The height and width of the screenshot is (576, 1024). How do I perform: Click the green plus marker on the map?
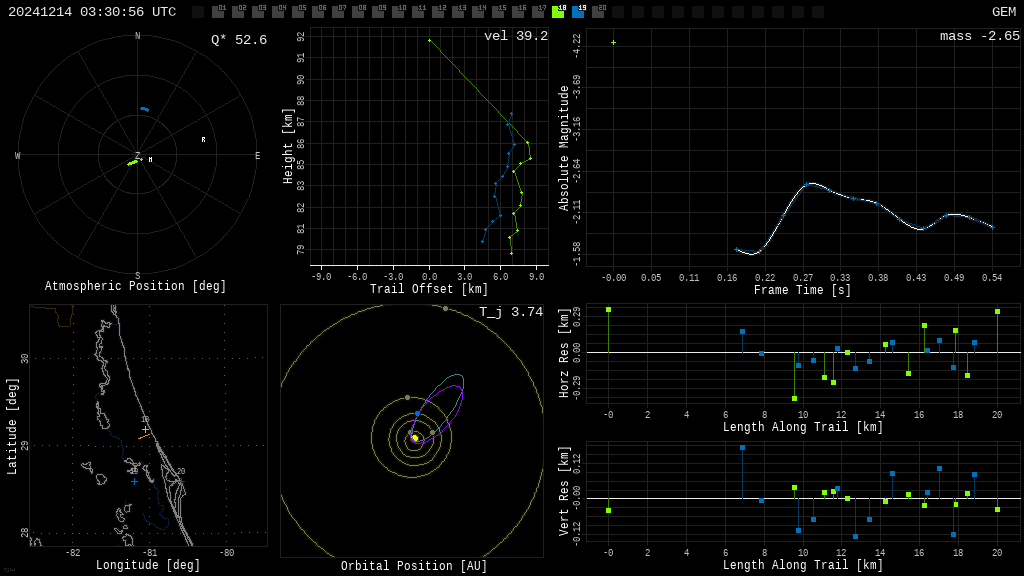[145, 430]
